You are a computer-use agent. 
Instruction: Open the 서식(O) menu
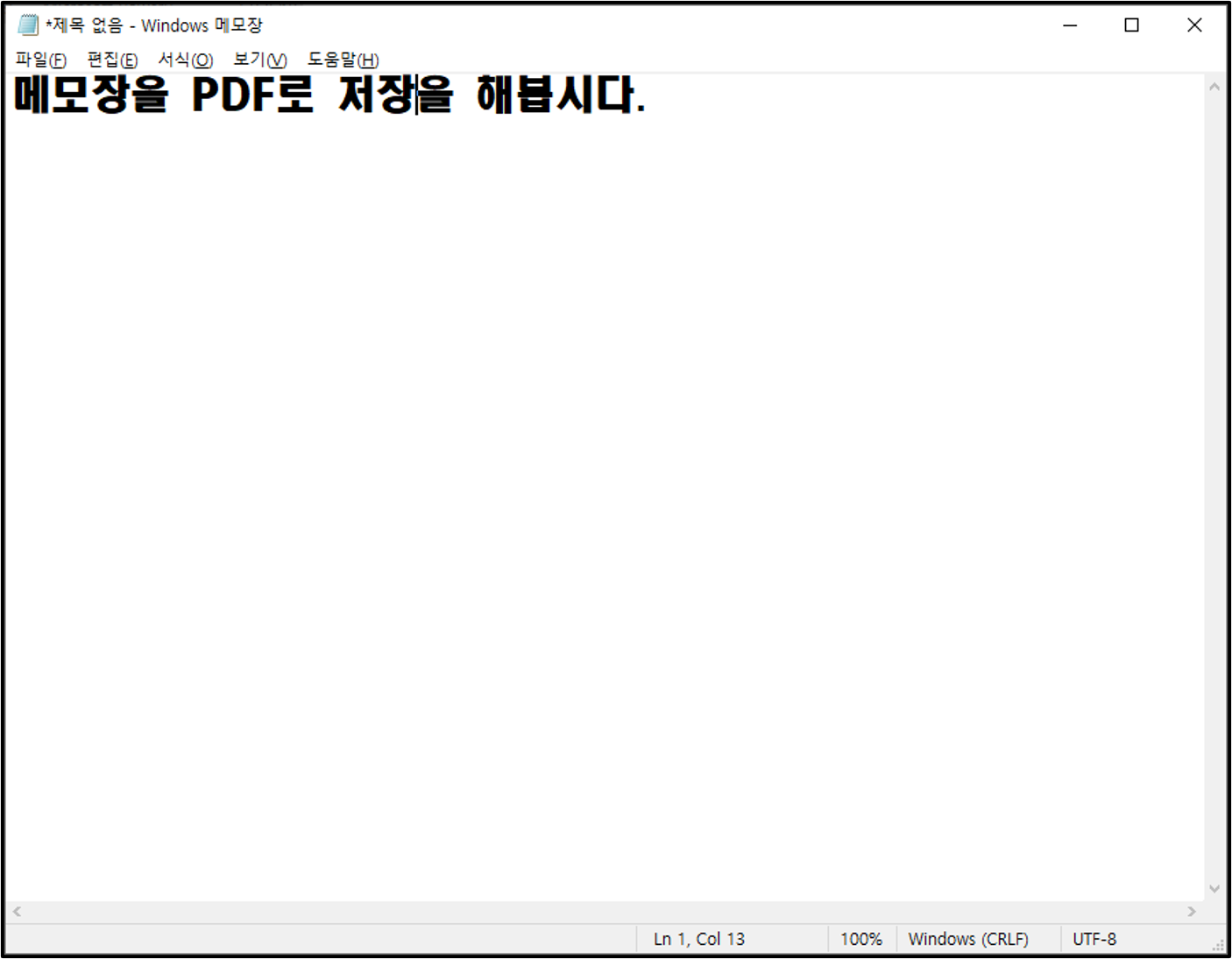185,60
